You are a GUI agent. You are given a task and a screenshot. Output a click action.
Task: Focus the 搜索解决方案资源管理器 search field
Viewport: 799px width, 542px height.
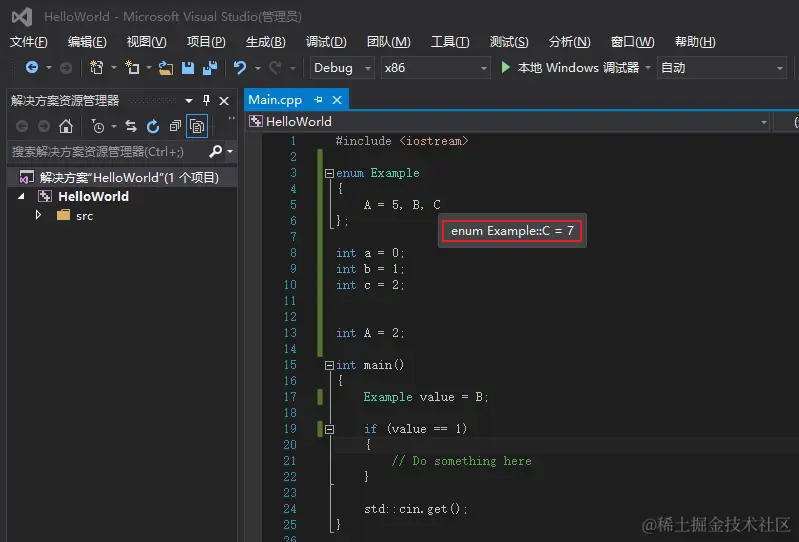[107, 151]
